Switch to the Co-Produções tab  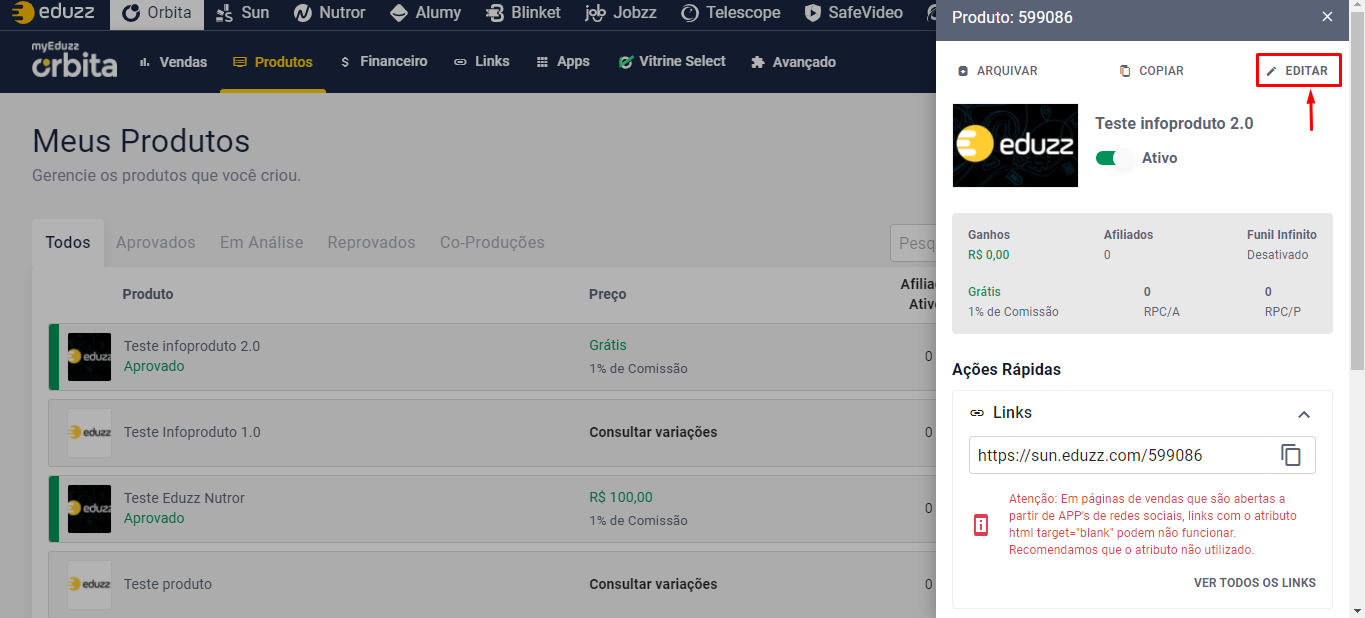click(492, 243)
